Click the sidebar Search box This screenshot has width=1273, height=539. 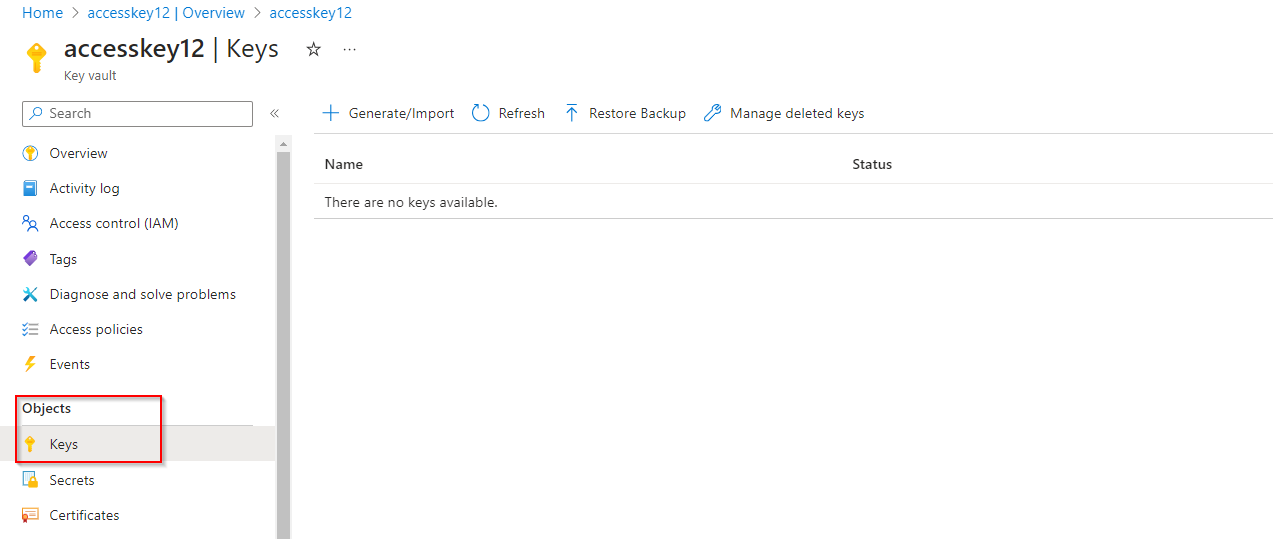click(x=138, y=114)
